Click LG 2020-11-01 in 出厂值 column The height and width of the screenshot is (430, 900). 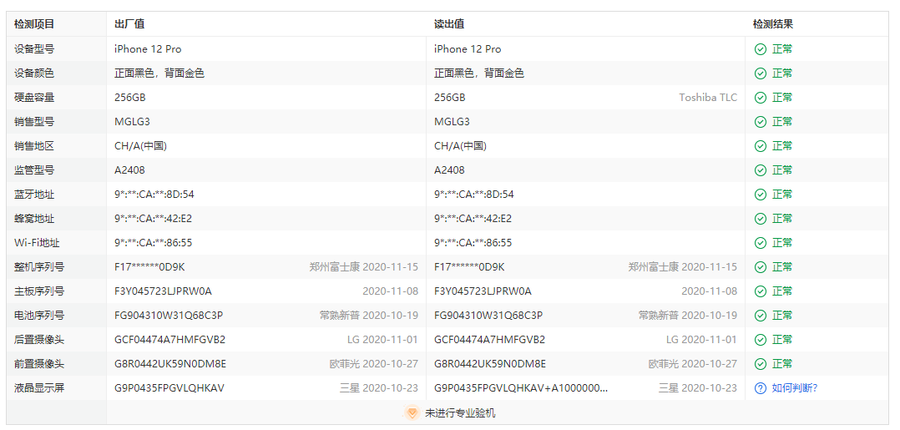click(x=382, y=339)
